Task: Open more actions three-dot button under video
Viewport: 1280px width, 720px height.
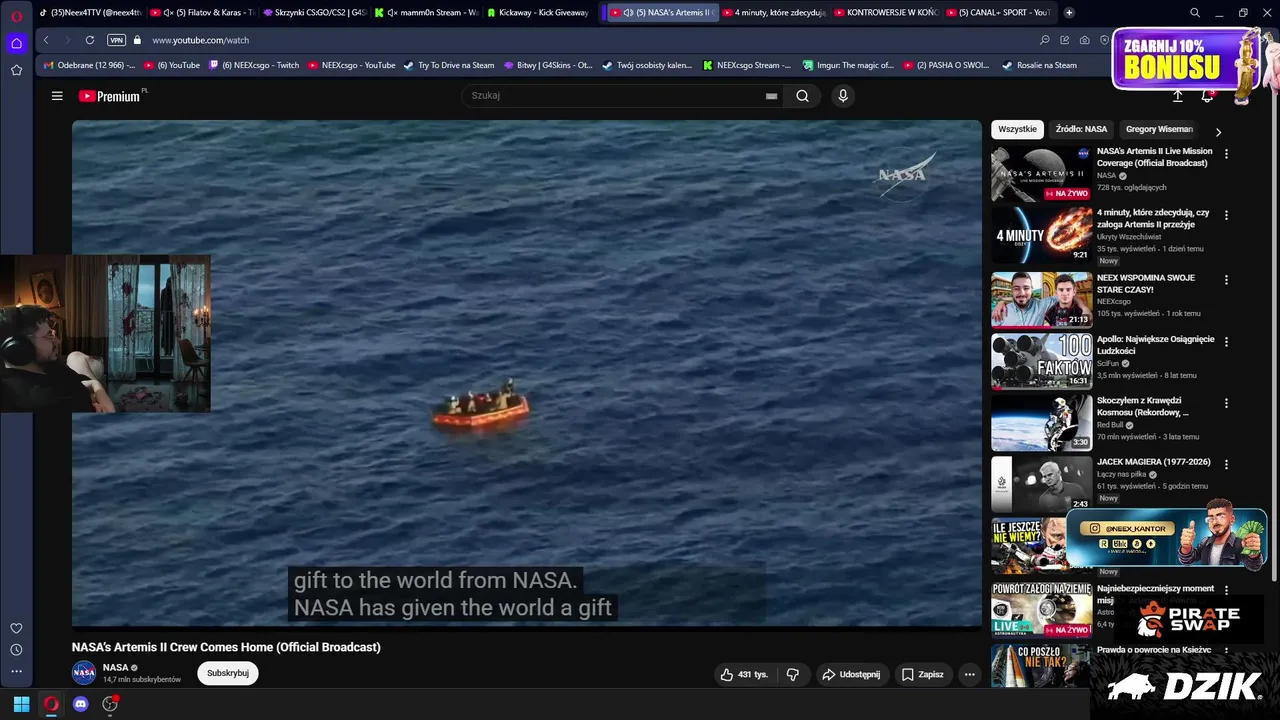Action: 969,675
